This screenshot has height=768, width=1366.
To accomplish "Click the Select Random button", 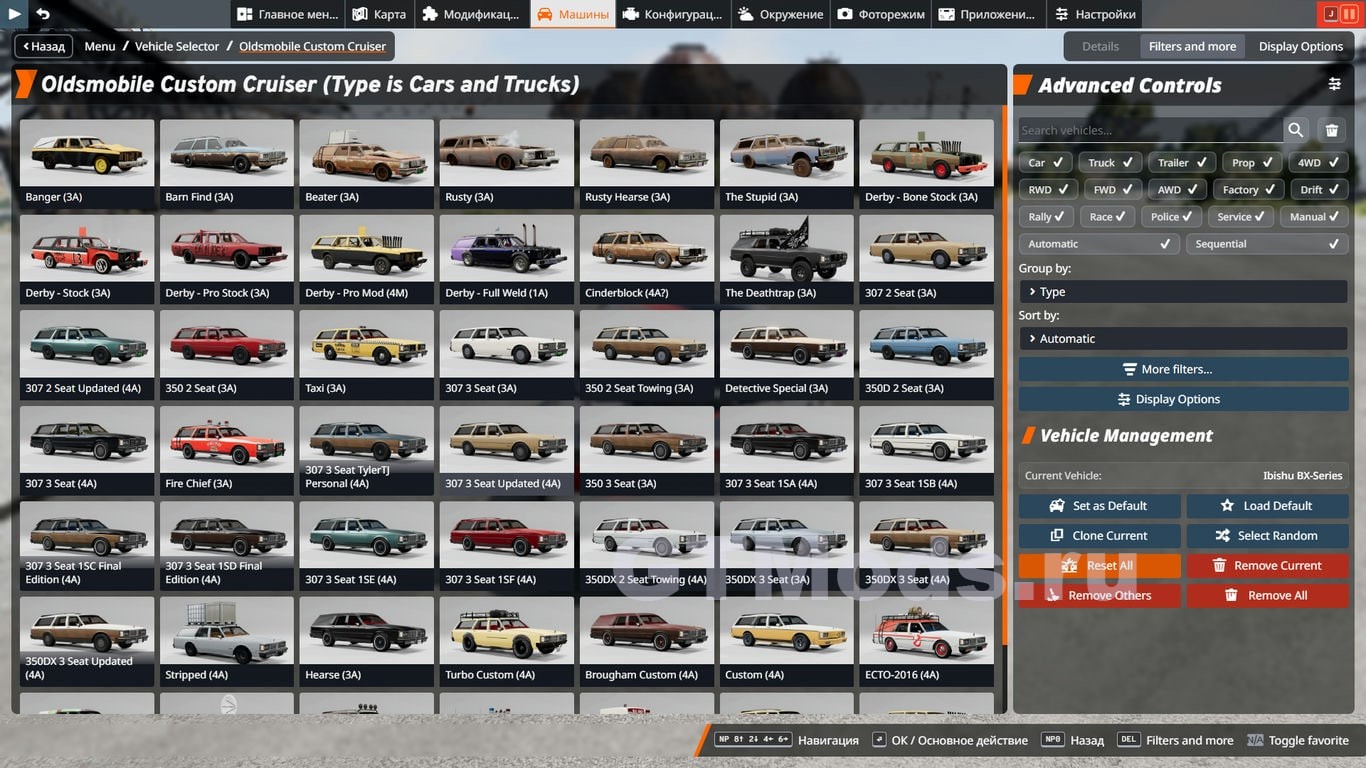I will pyautogui.click(x=1267, y=536).
